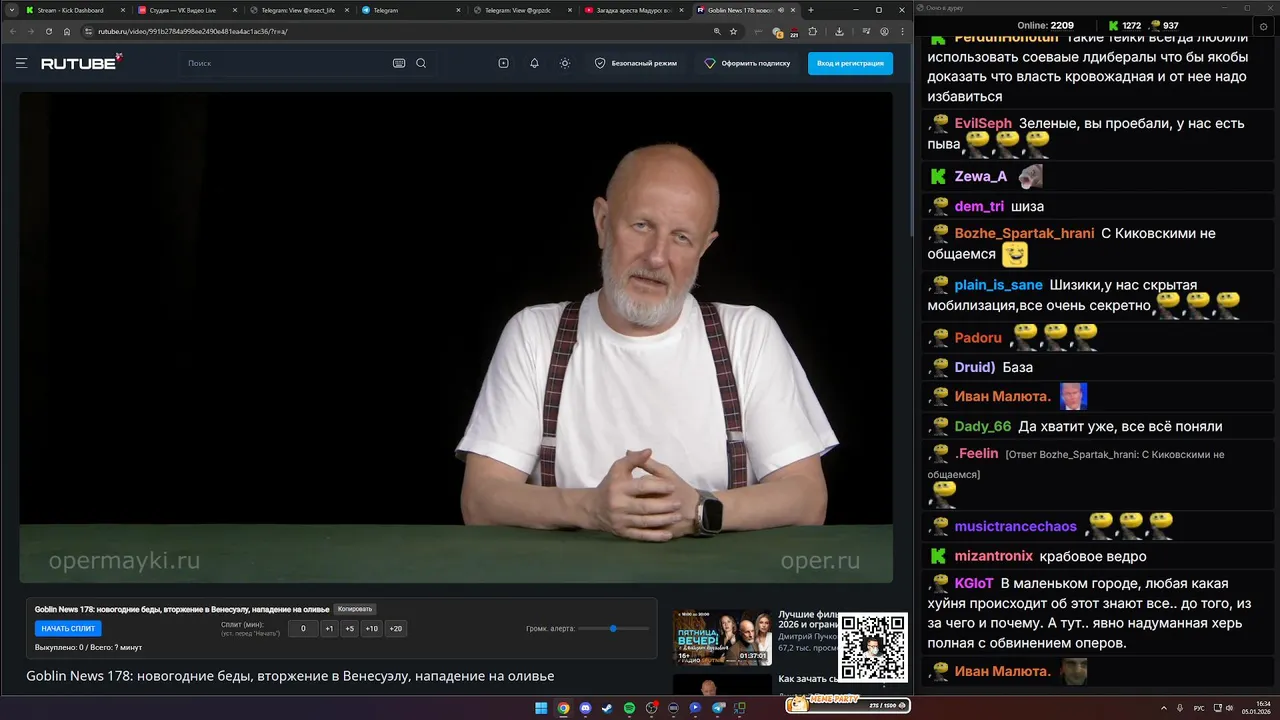Switch to the Загадка ареста Мадуро tab

pos(633,10)
